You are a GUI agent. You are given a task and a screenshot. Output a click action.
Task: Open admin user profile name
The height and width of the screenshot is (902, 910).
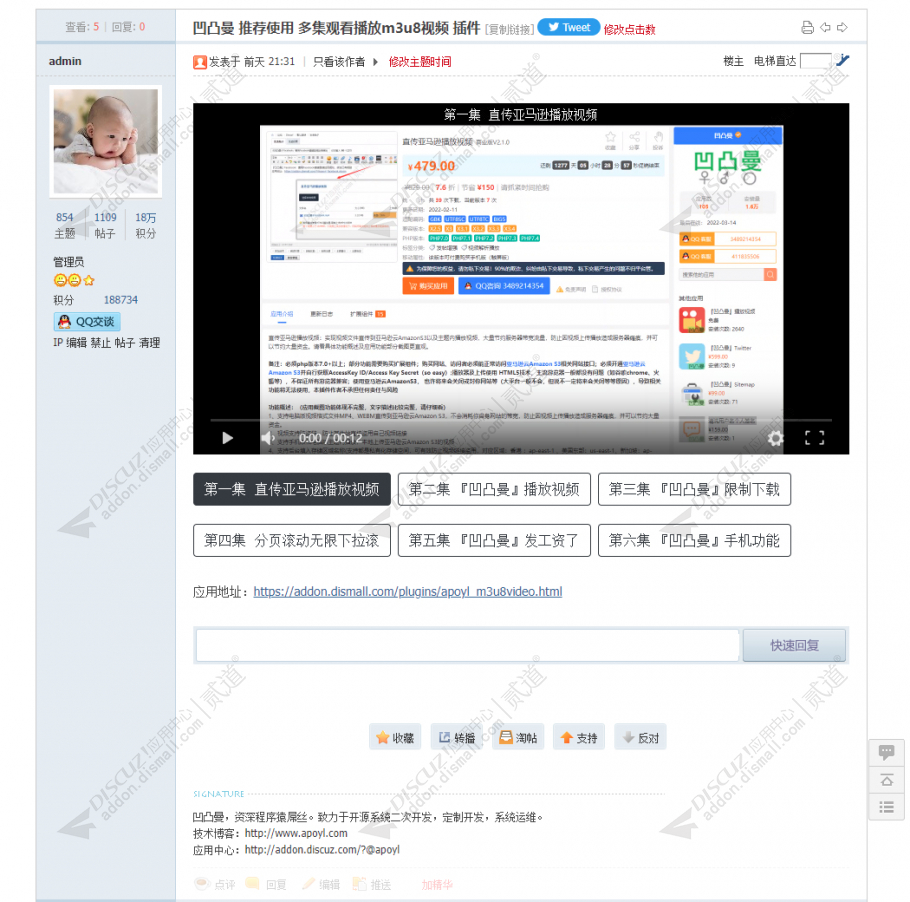pyautogui.click(x=65, y=61)
